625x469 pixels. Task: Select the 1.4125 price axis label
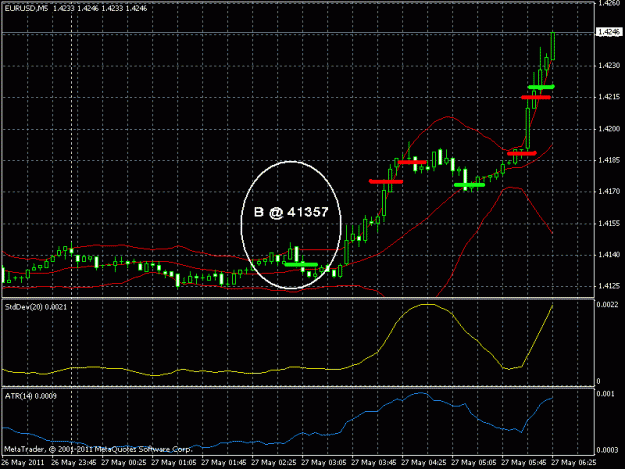click(609, 286)
